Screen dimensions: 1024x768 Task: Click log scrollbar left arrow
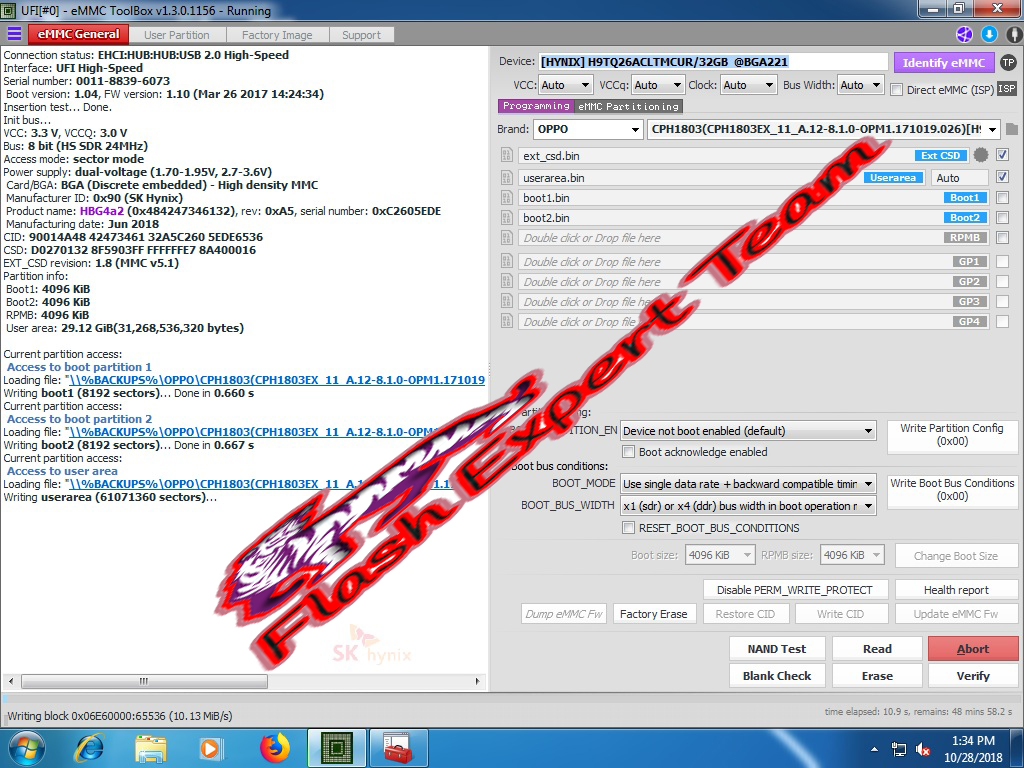10,681
